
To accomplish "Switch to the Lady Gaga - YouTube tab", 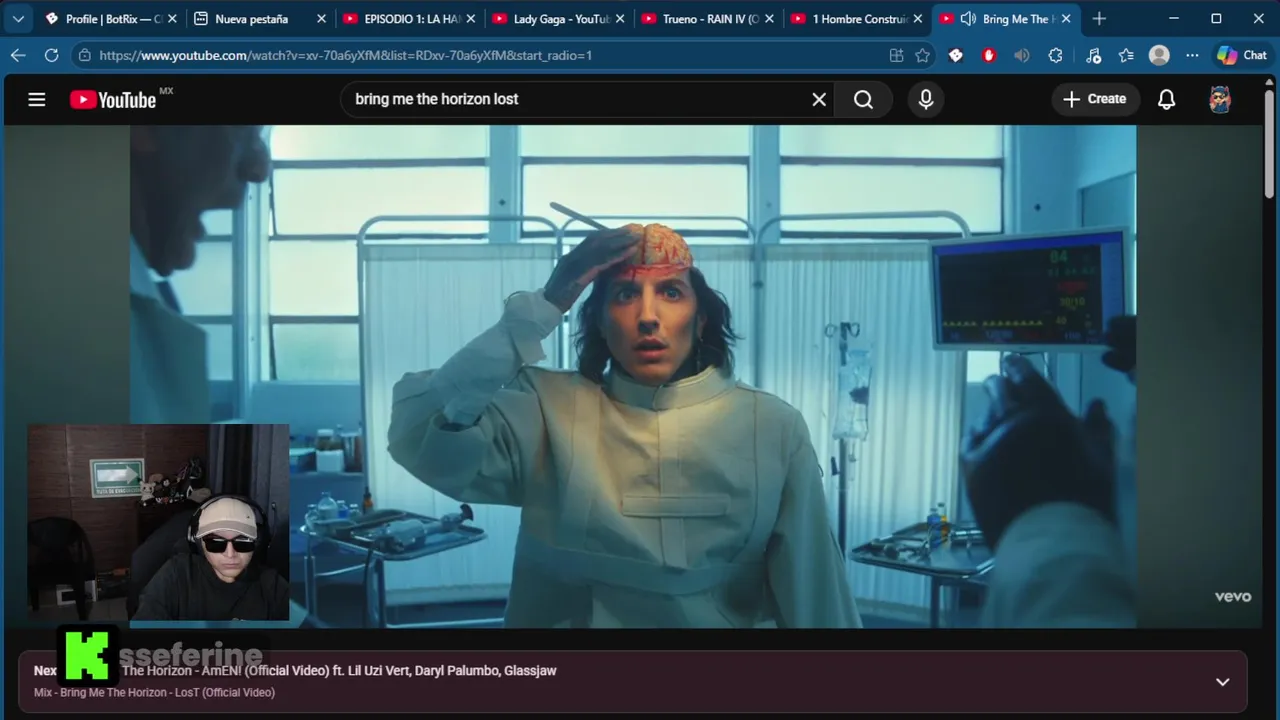I will coord(558,18).
